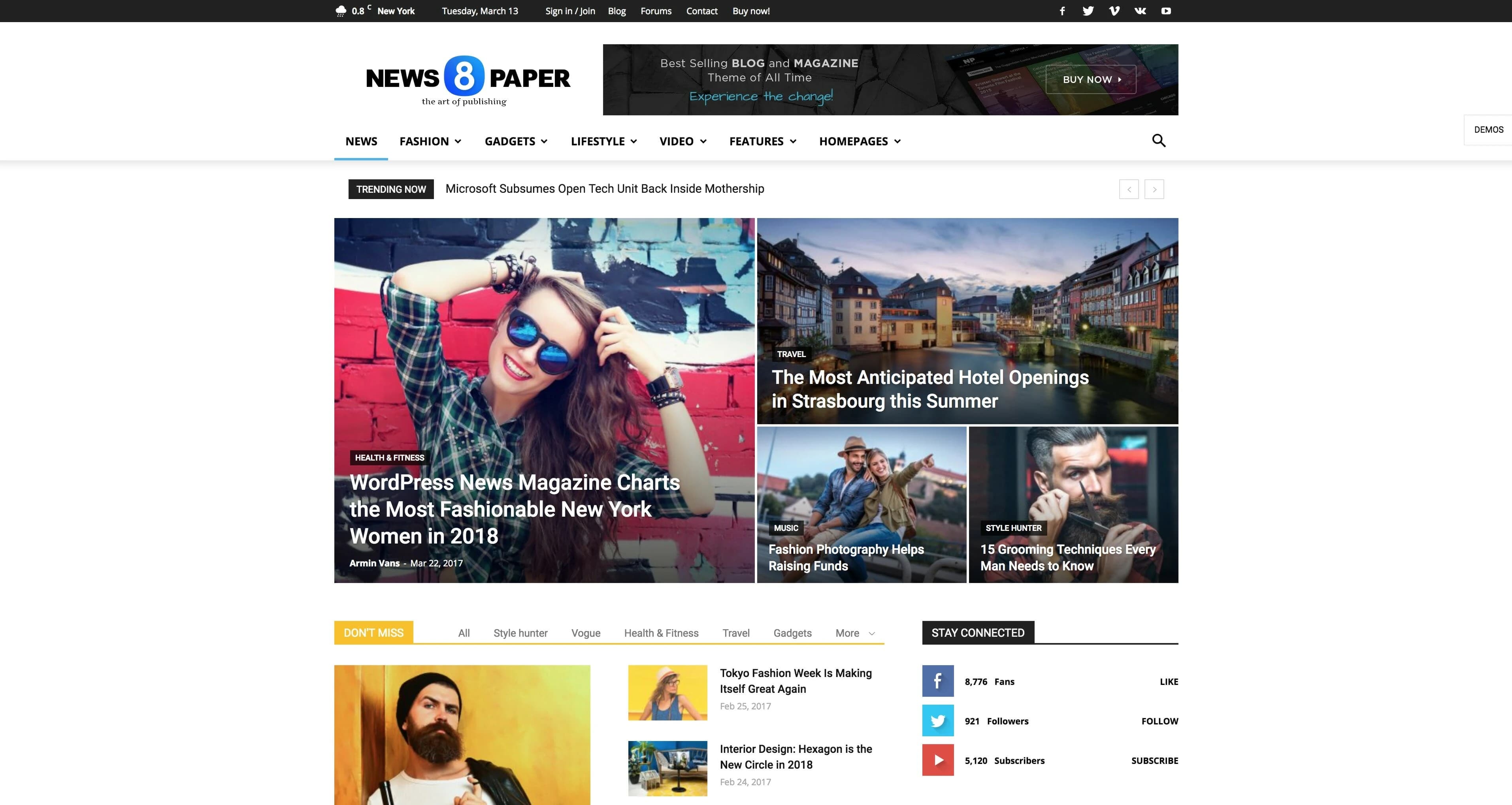Expand the More tab dropdown in Don't Miss
The image size is (1512, 805).
[x=855, y=633]
